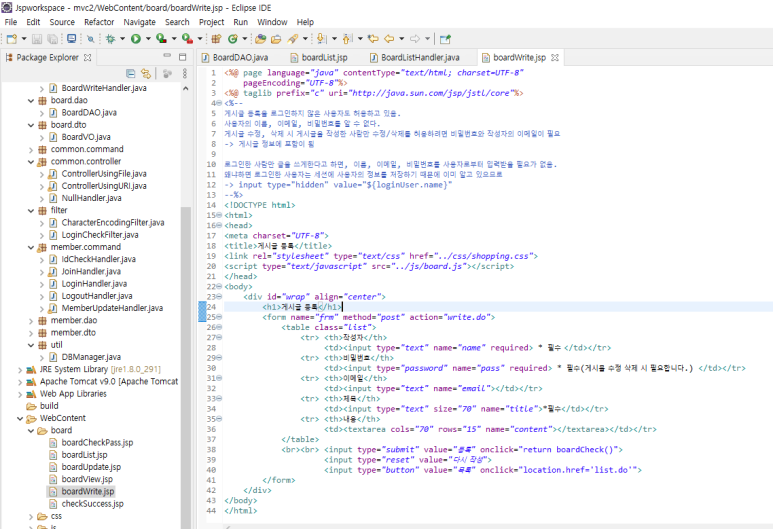
Task: Expand JRE System Library node
Action: click(20, 370)
